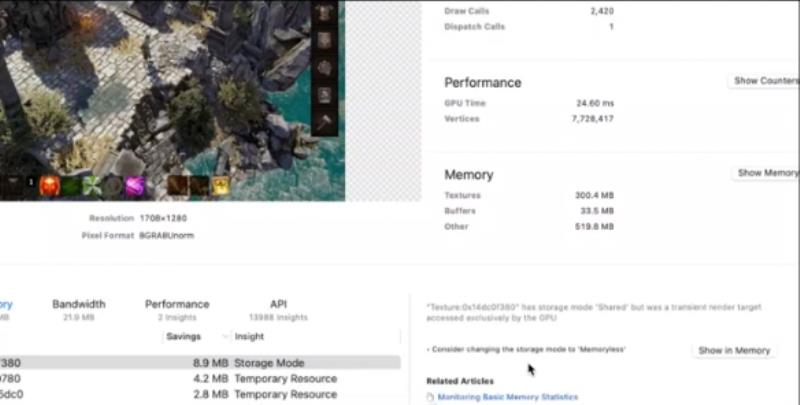
Task: Click the golden skill icon in hotbar
Action: click(x=220, y=185)
